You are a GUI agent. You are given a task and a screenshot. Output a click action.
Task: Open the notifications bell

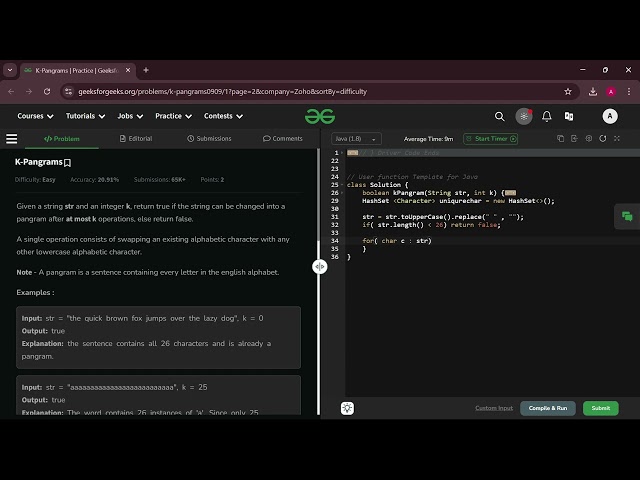[547, 116]
